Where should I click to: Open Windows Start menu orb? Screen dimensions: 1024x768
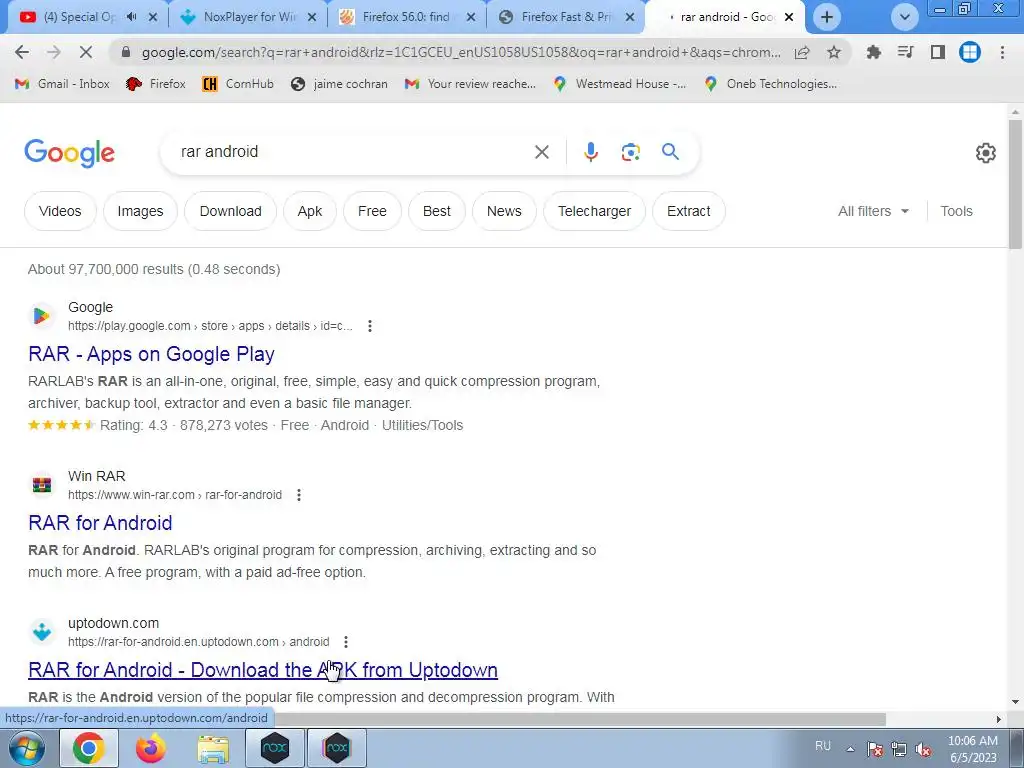click(27, 748)
